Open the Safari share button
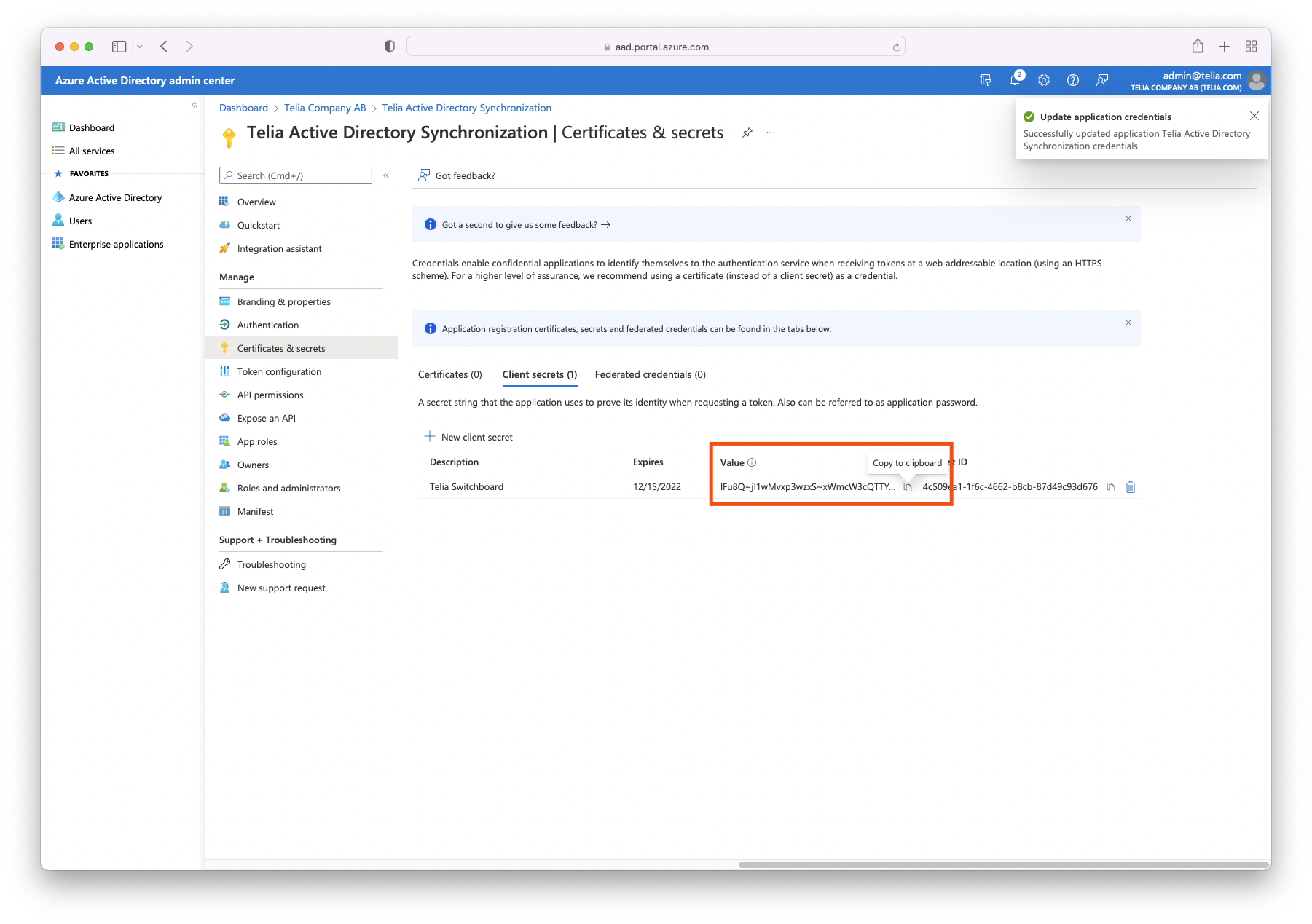The width and height of the screenshot is (1312, 924). click(1198, 46)
